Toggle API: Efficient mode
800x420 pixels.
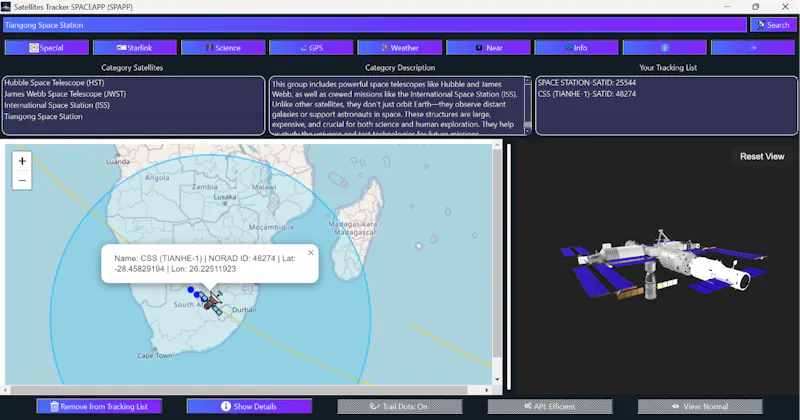pyautogui.click(x=549, y=406)
